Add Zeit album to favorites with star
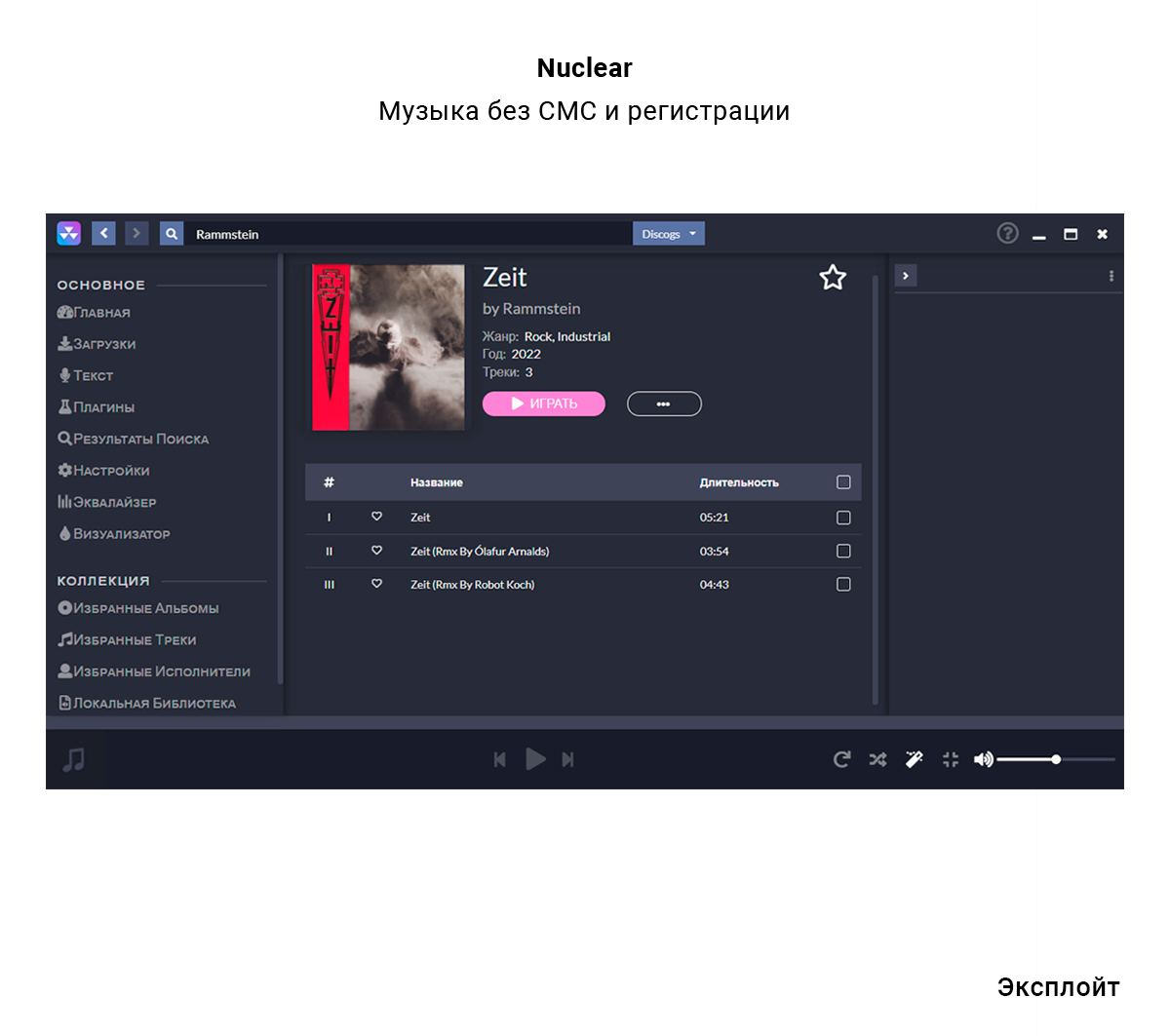This screenshot has height=1036, width=1170. [x=833, y=278]
